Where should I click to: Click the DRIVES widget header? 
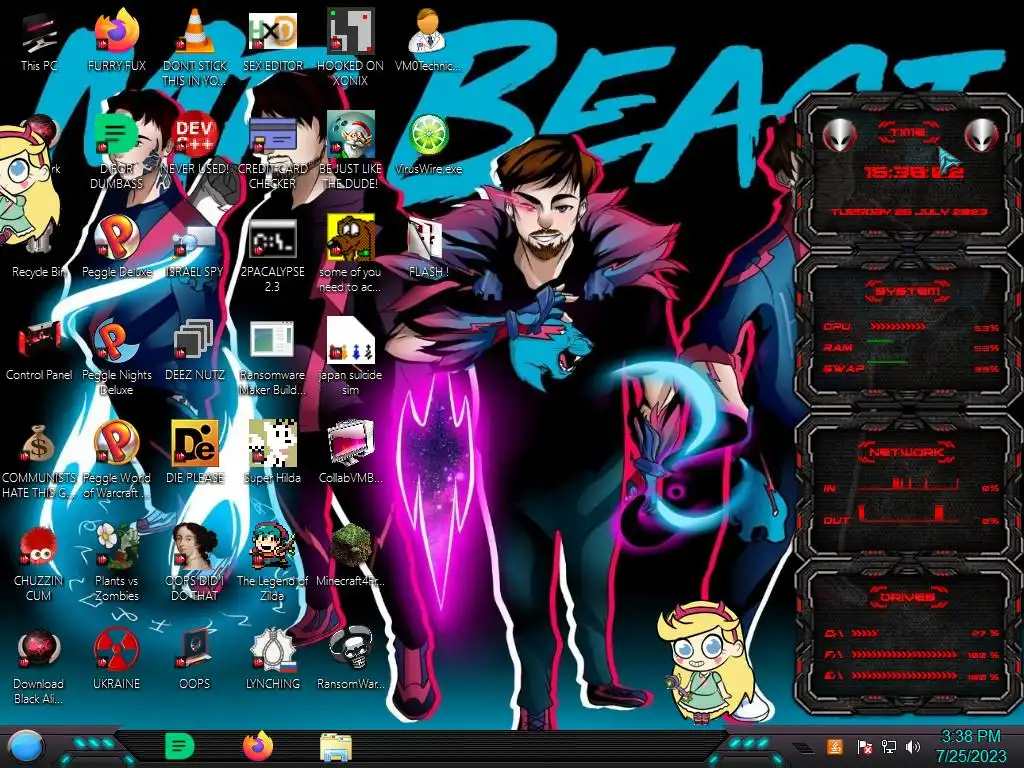[x=906, y=597]
